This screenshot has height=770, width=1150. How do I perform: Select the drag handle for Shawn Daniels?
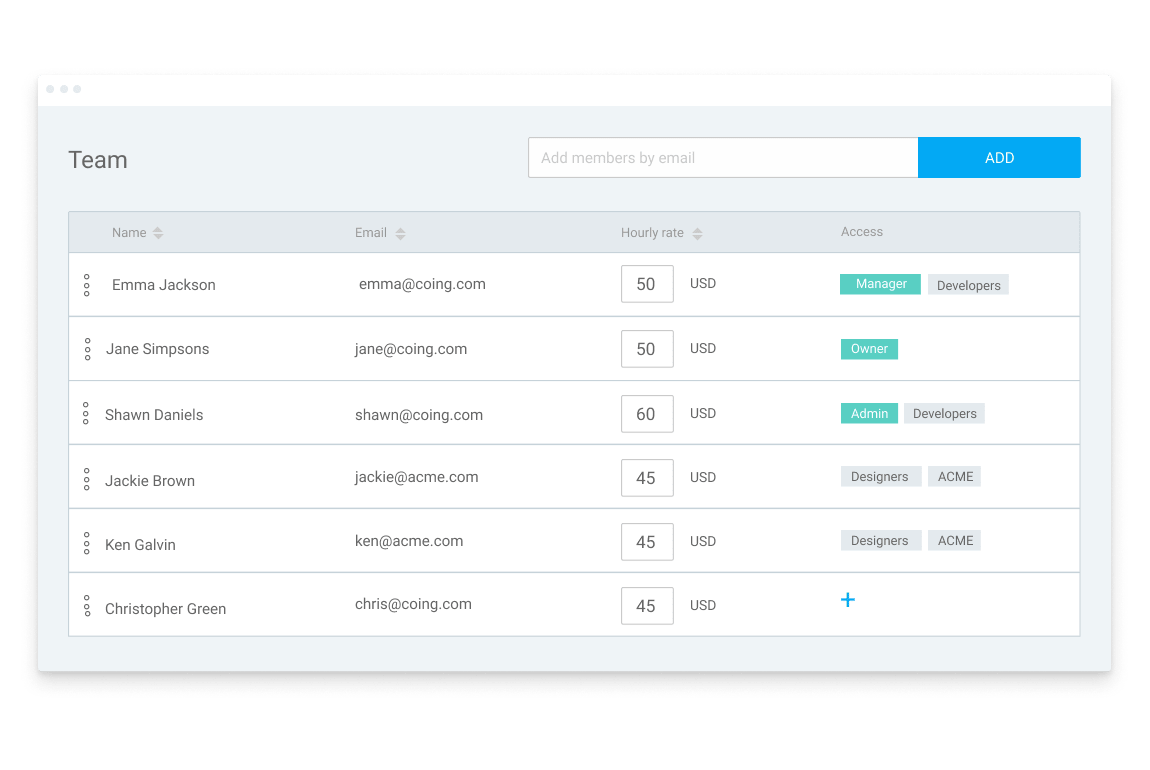coord(87,412)
